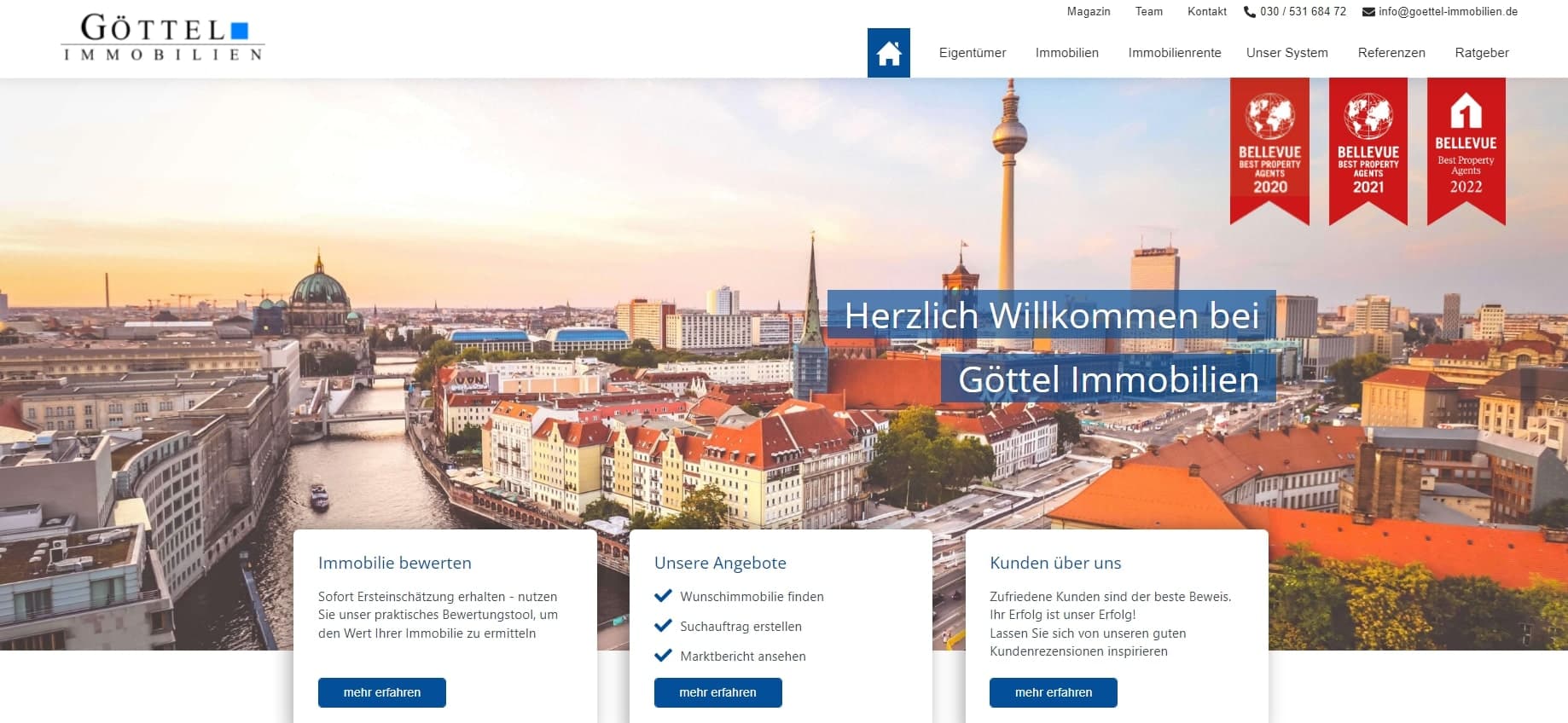Click mehr erfahren under Kunden über uns
The width and height of the screenshot is (1568, 723).
pos(1054,692)
